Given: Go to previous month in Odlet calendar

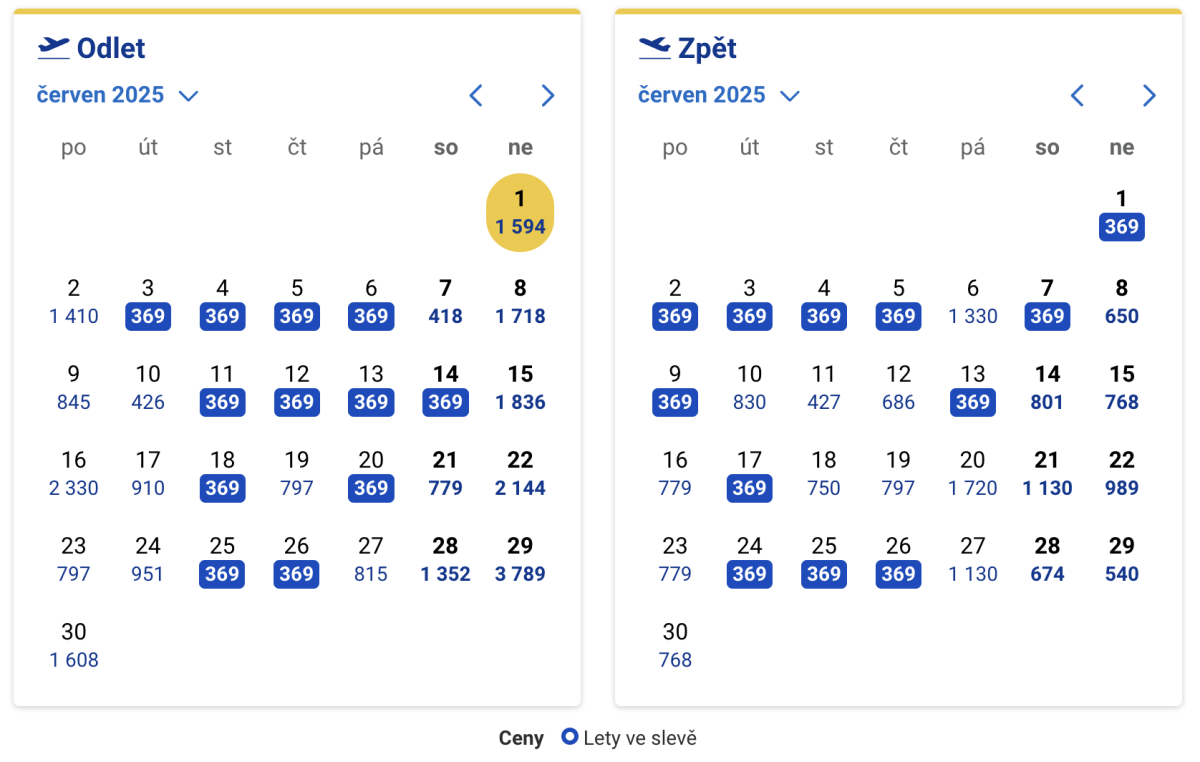Looking at the screenshot, I should (x=476, y=96).
